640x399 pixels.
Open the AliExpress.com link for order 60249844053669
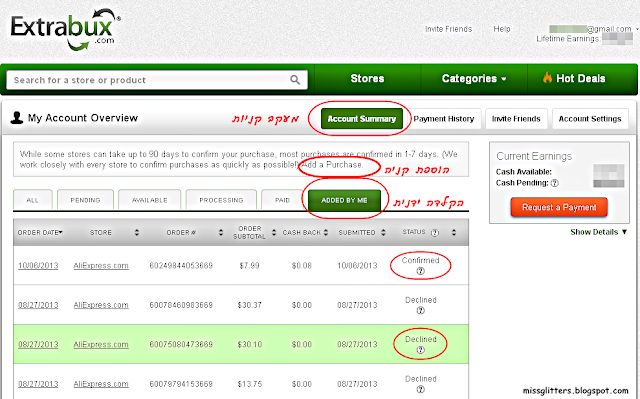coord(101,266)
